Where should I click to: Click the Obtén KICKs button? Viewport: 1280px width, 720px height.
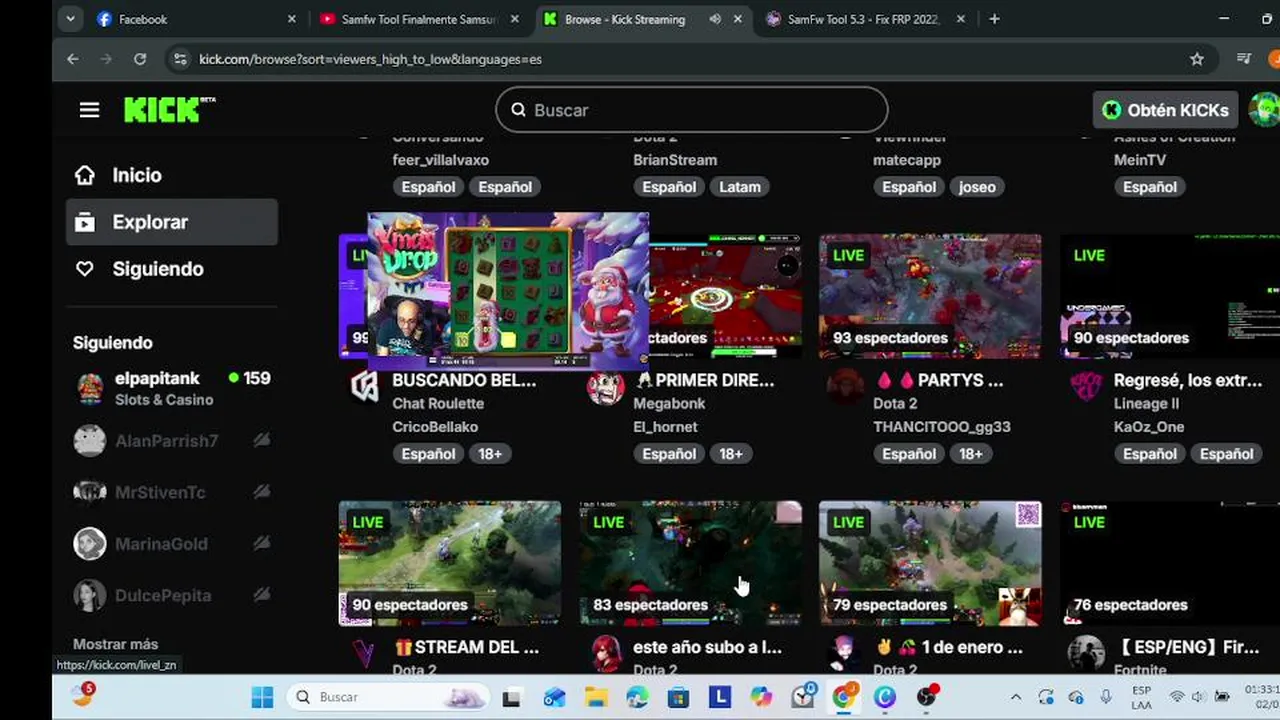(x=1166, y=110)
